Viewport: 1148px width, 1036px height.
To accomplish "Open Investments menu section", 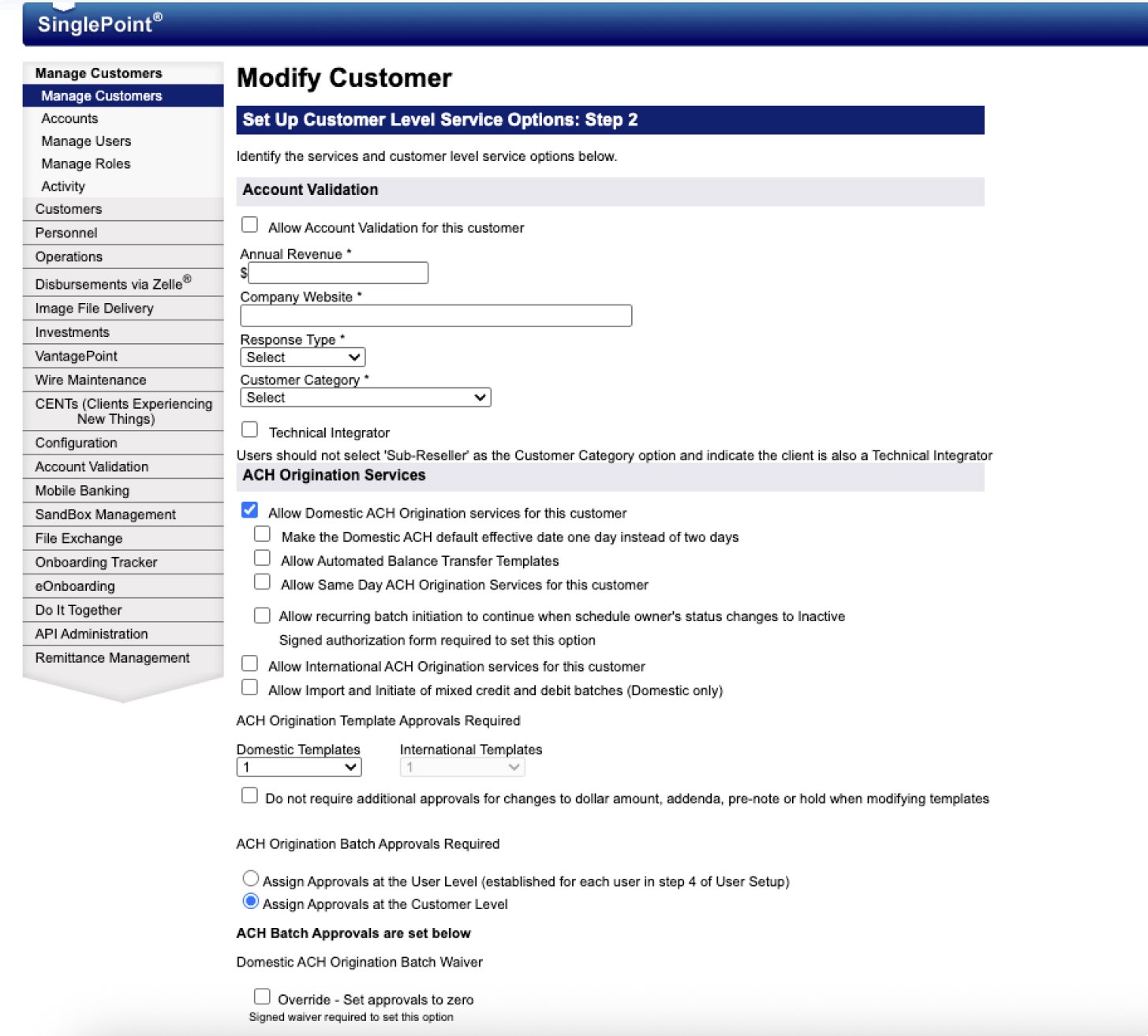I will pos(123,332).
